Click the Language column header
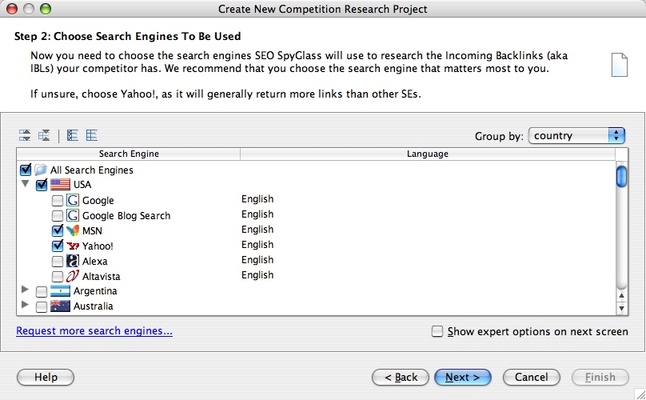The image size is (646, 400). coord(428,154)
